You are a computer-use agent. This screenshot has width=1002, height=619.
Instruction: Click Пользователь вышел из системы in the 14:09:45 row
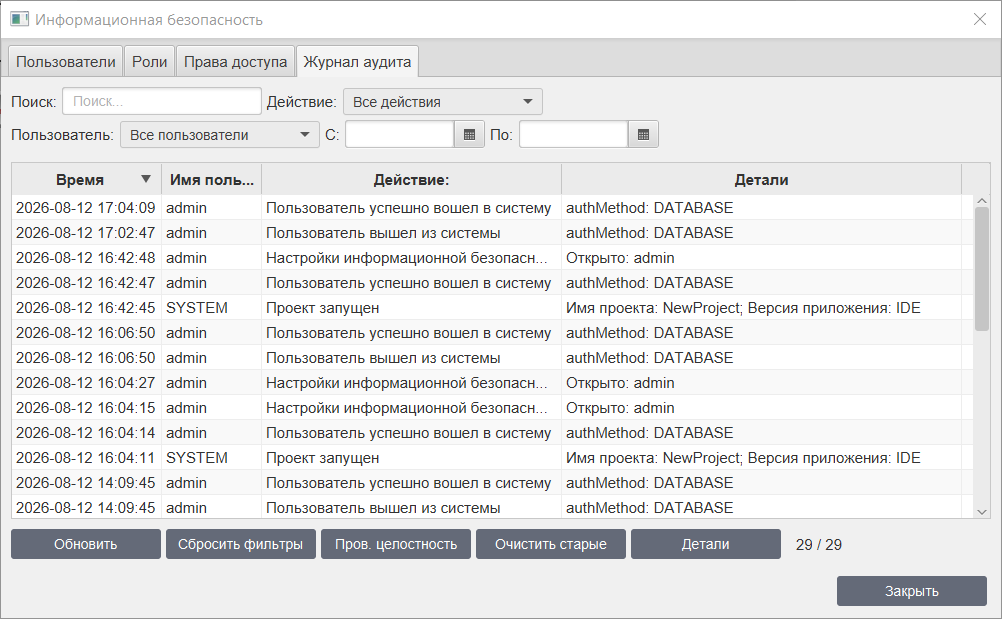tap(383, 508)
